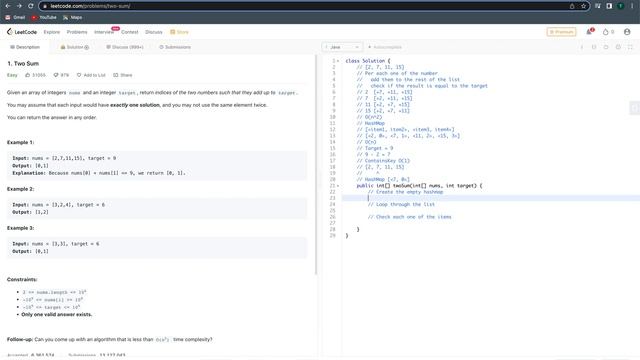Bookmark this page with the star
This screenshot has width=640, height=360.
point(583,6)
